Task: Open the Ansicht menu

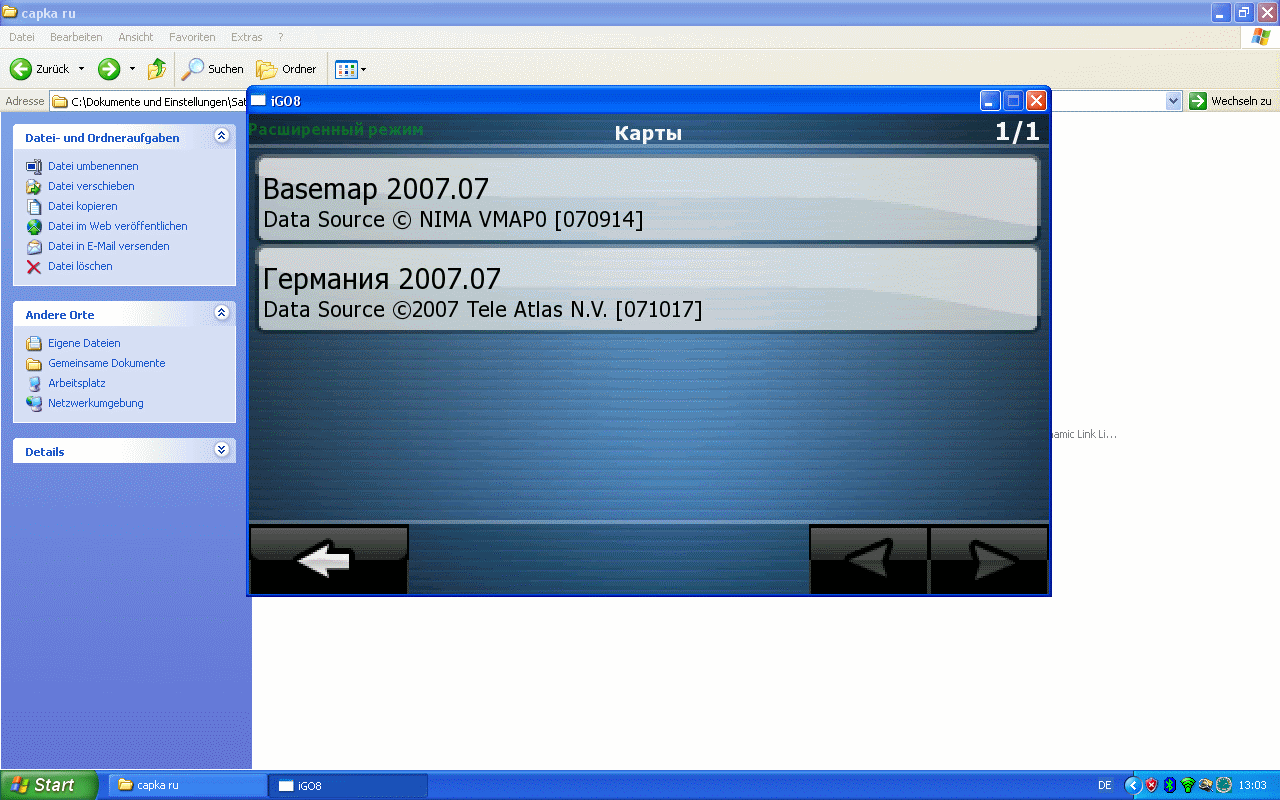Action: point(135,37)
